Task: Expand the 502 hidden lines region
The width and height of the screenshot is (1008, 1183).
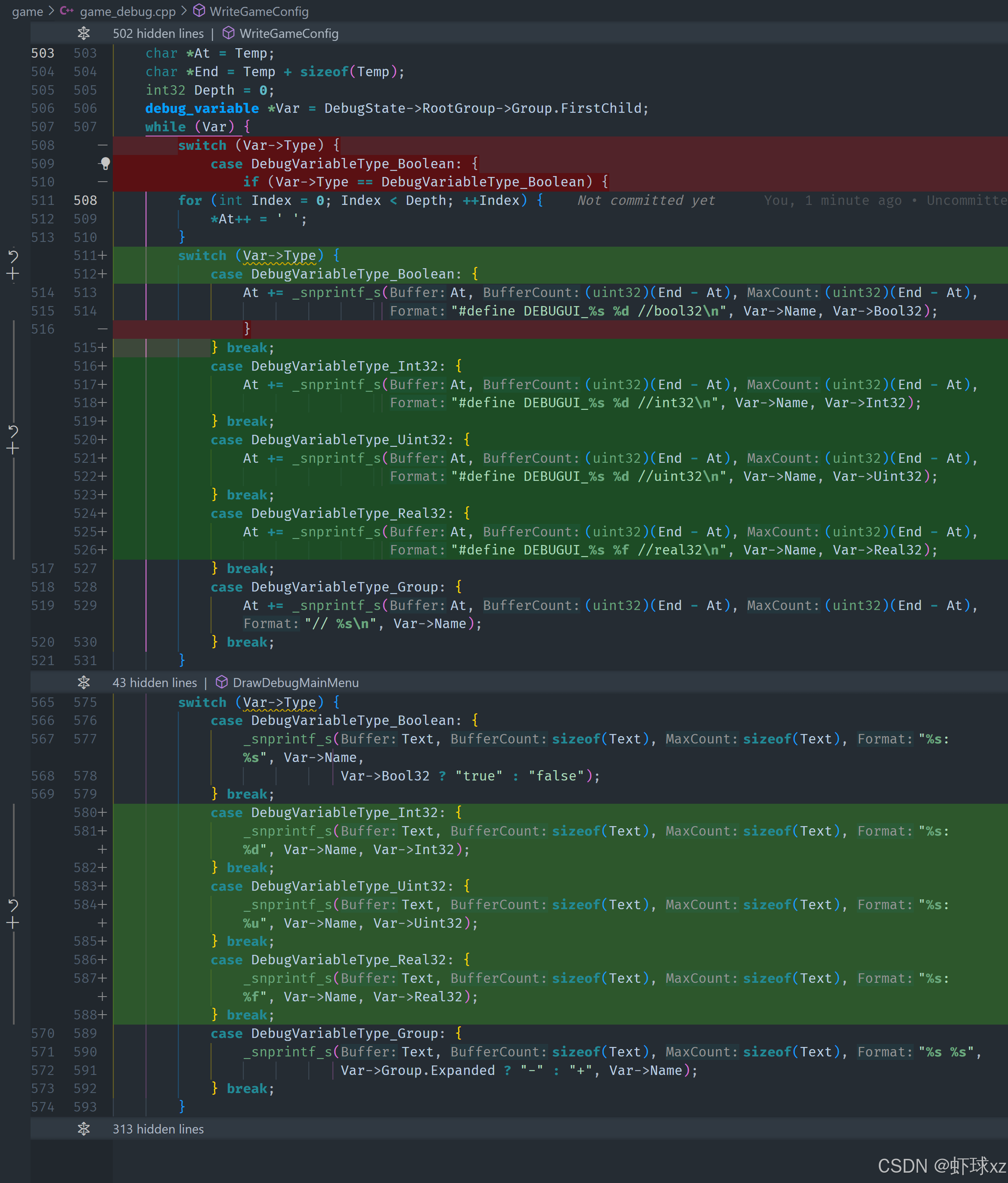Action: 84,34
